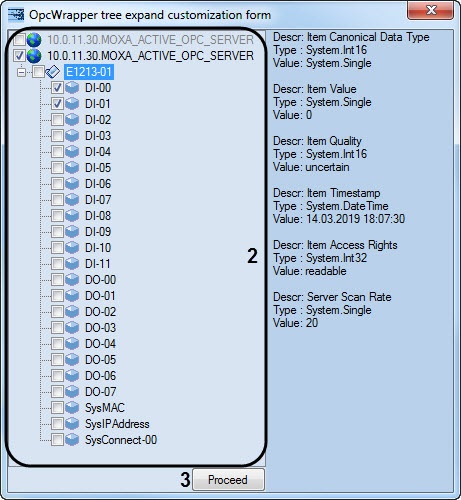Click the cube icon next to SysConnect-00

(x=72, y=440)
